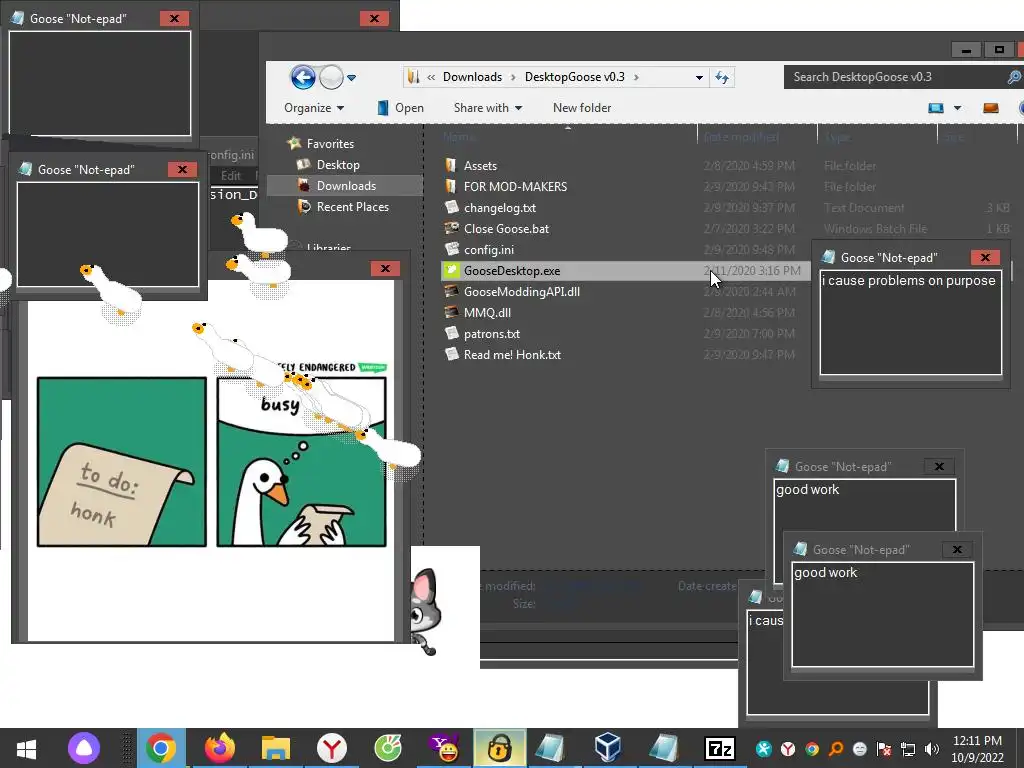Change view with the view icon
The image size is (1024, 768).
click(936, 108)
